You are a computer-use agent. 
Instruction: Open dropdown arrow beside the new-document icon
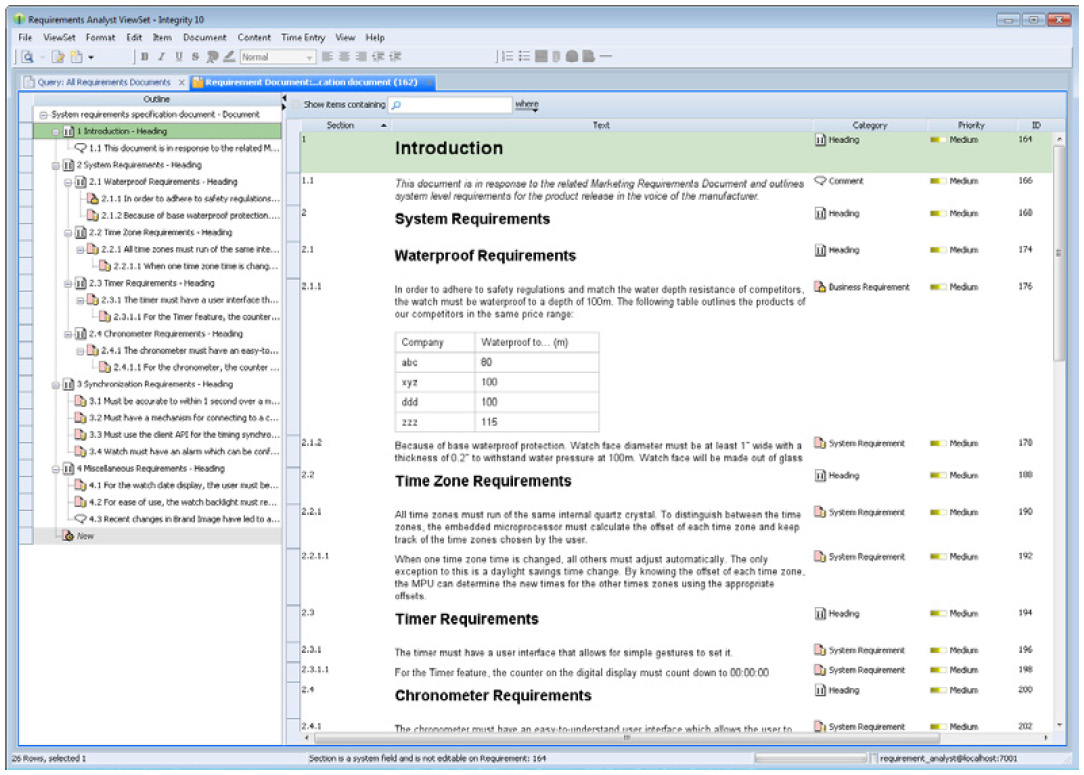tap(91, 57)
